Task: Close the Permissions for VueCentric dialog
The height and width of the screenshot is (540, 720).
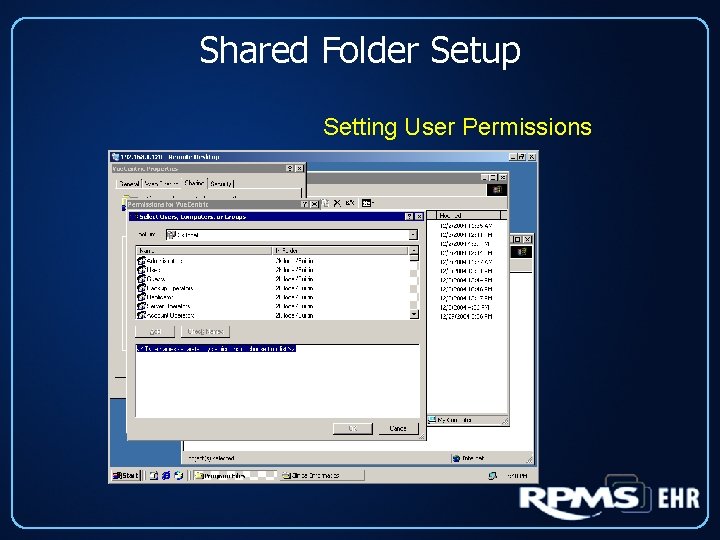Action: 315,204
